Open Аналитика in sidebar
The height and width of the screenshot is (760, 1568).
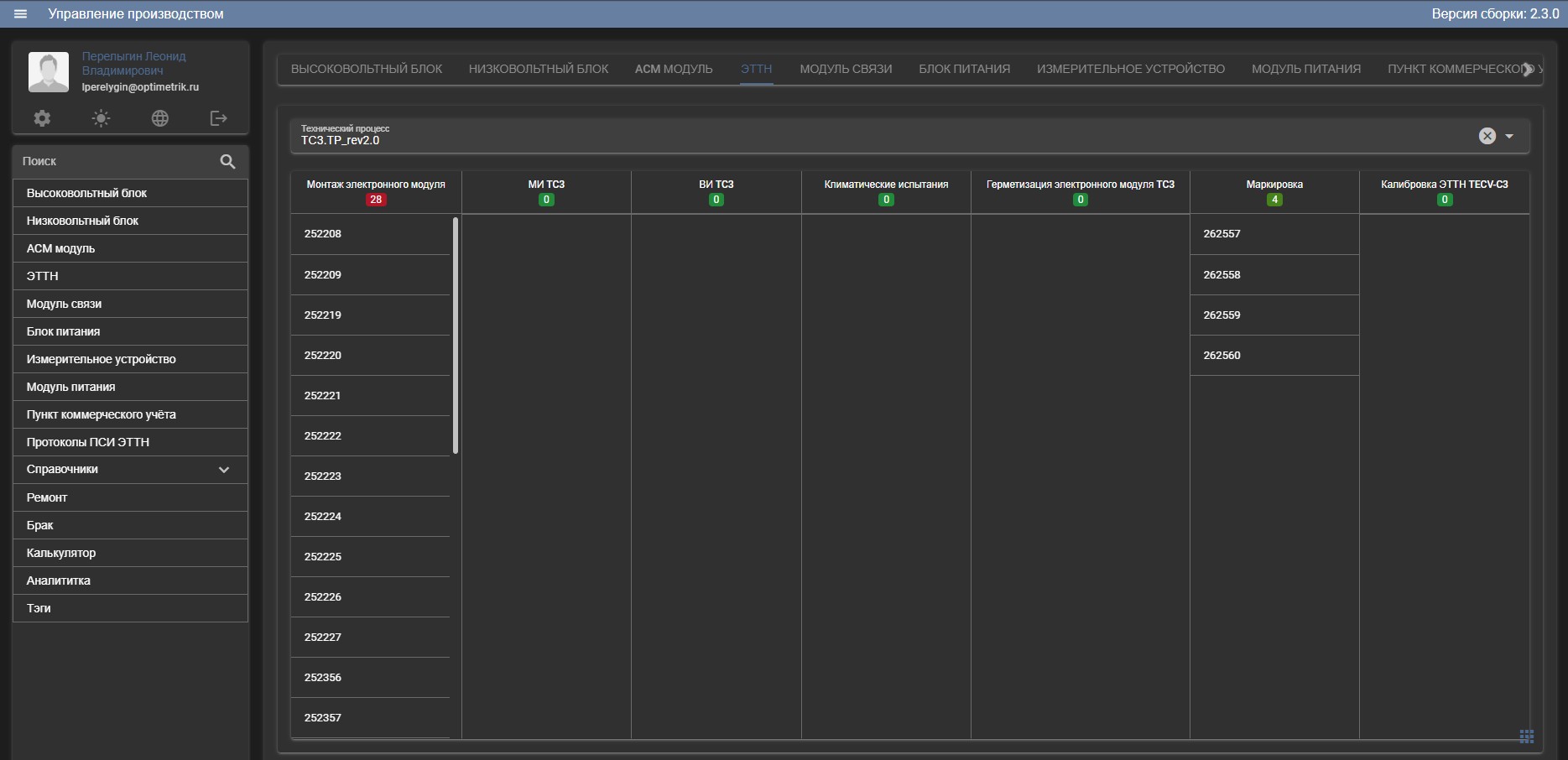(130, 580)
